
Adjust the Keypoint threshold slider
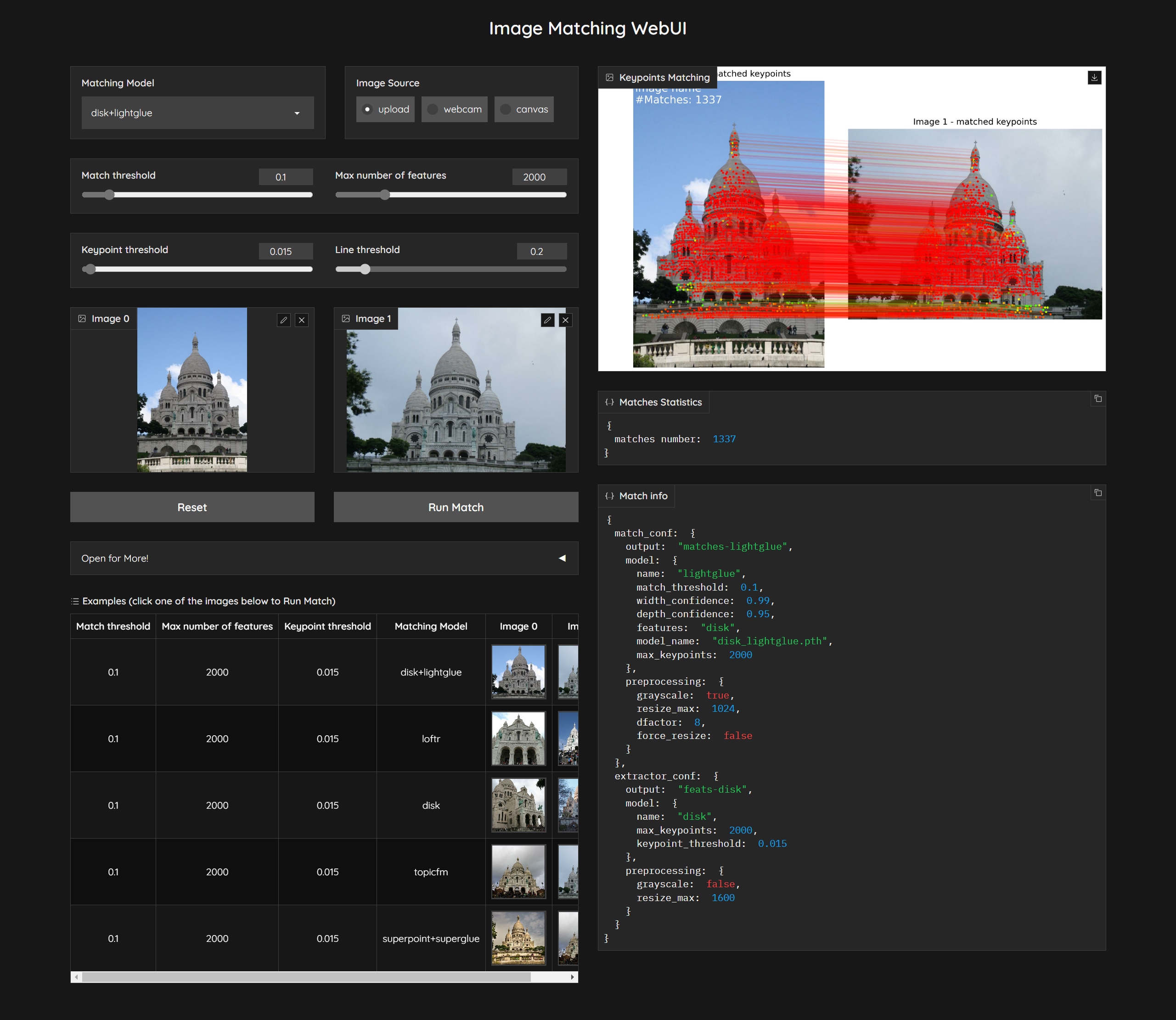point(197,269)
